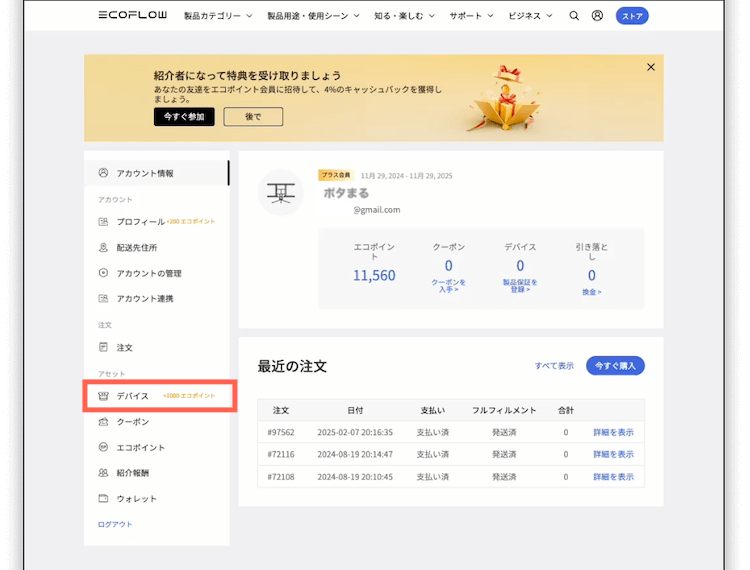The image size is (750, 570).
Task: View details for order #72108
Action: pos(613,477)
